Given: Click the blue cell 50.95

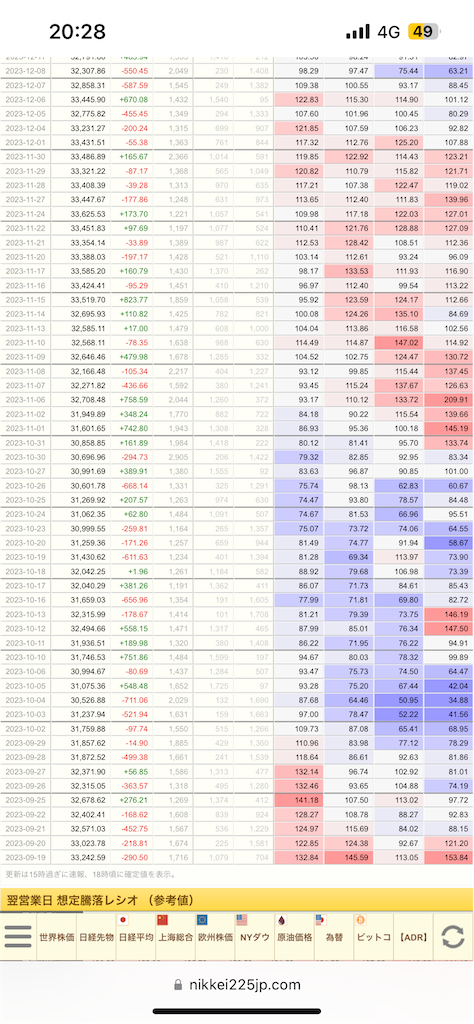Looking at the screenshot, I should point(399,699).
